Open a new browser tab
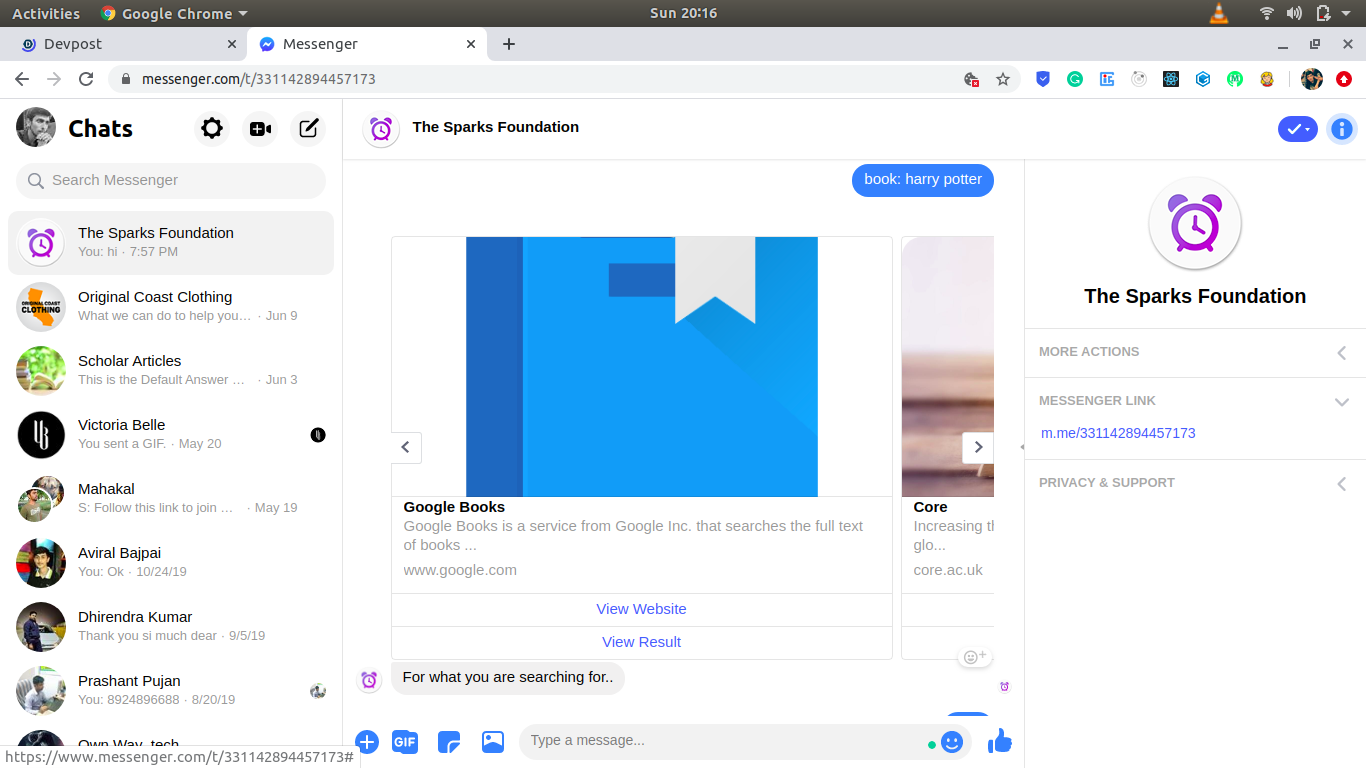Screen dimensions: 1366x768 [509, 44]
